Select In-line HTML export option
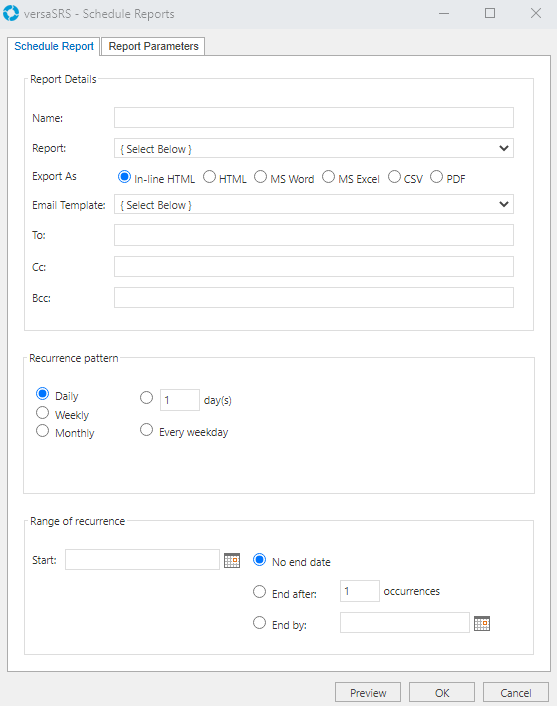The width and height of the screenshot is (557, 706). click(124, 177)
